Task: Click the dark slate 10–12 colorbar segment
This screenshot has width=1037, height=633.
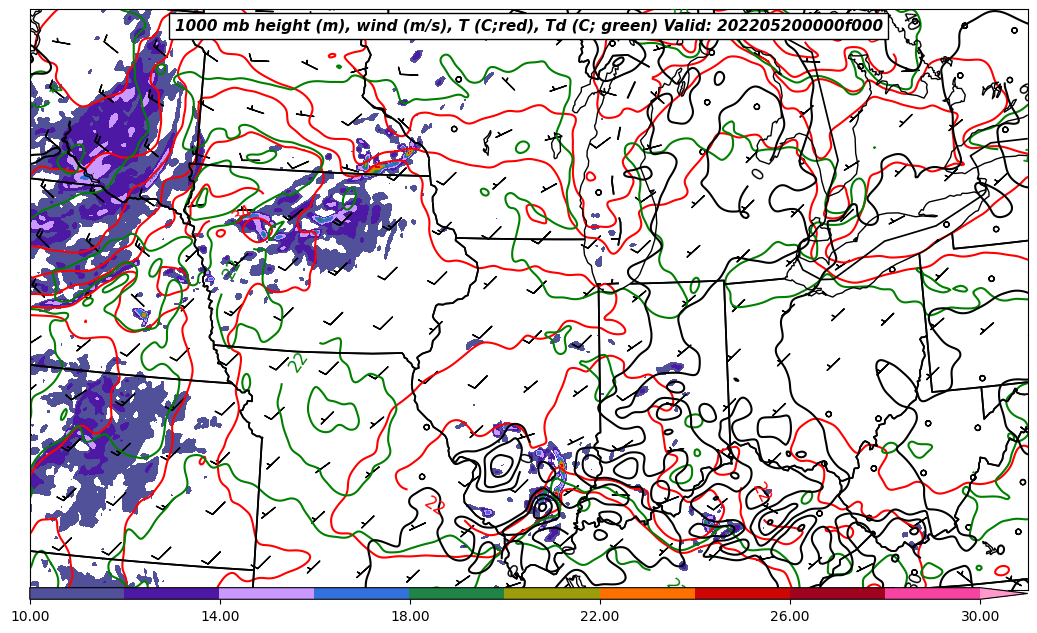Action: click(77, 593)
